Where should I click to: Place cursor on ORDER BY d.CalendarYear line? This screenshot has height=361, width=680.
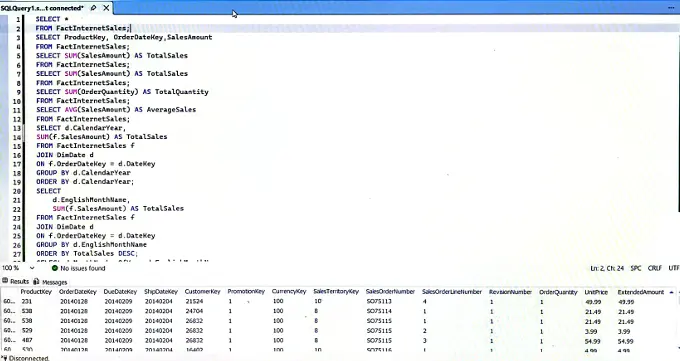[85, 181]
